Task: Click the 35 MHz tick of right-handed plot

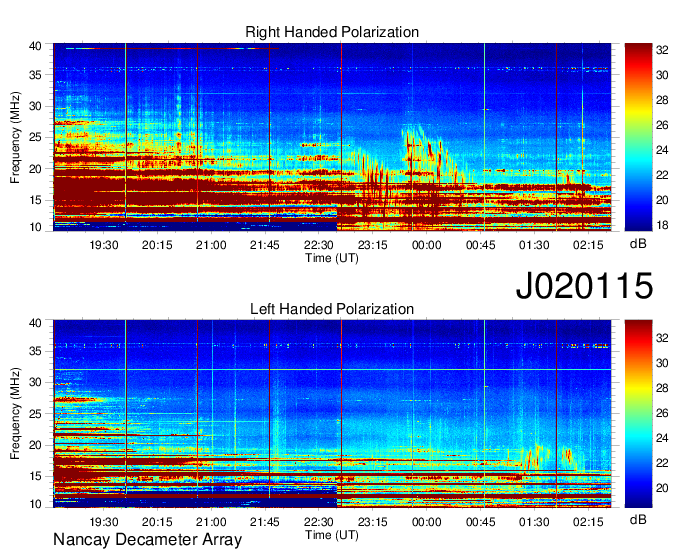Action: coord(35,75)
